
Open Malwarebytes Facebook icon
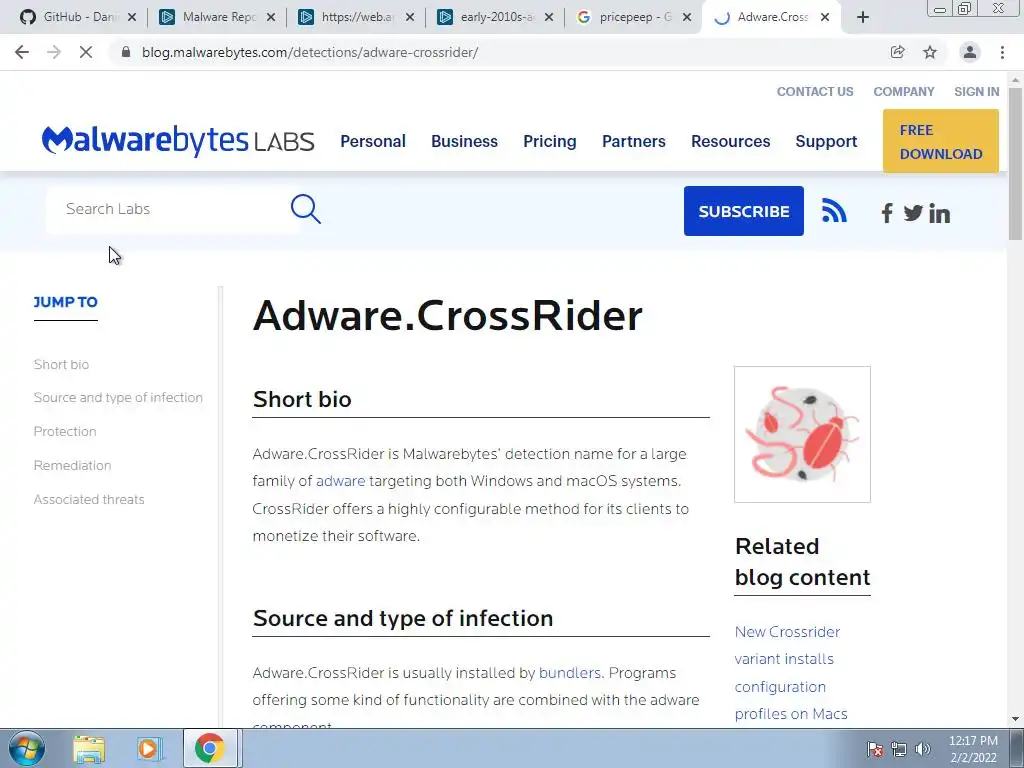pyautogui.click(x=887, y=213)
